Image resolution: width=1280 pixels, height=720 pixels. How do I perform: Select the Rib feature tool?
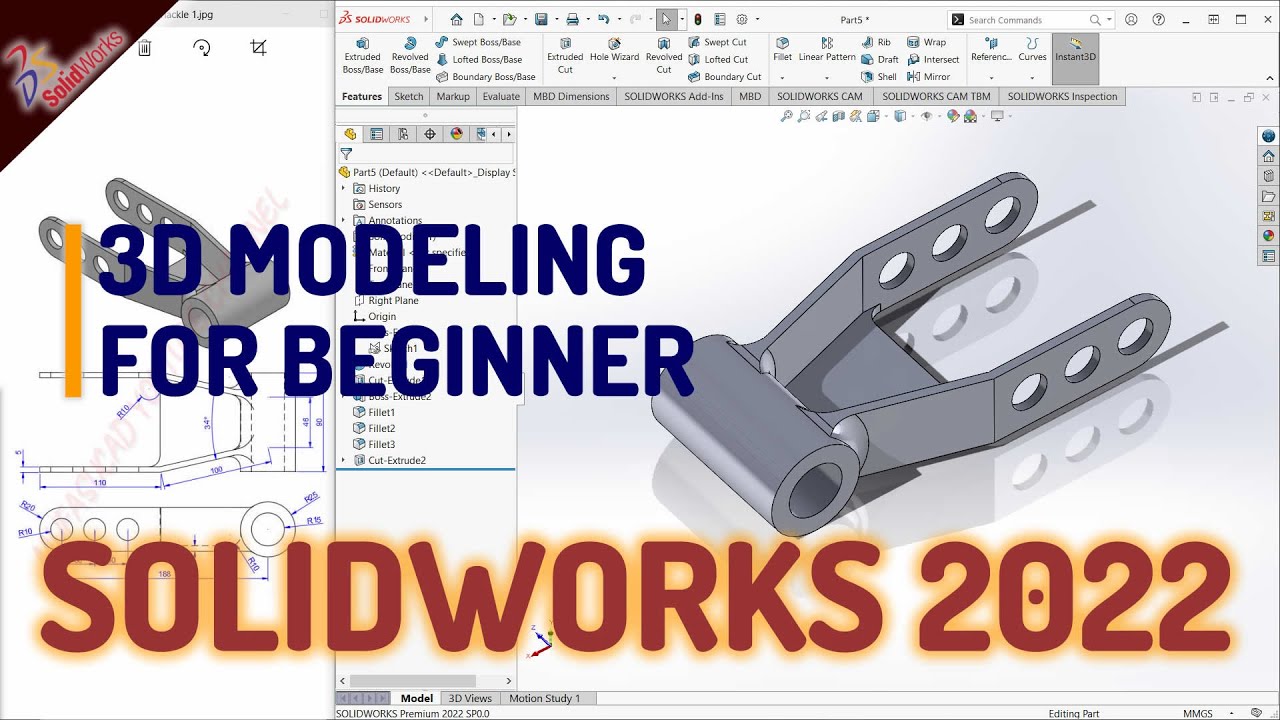(876, 42)
